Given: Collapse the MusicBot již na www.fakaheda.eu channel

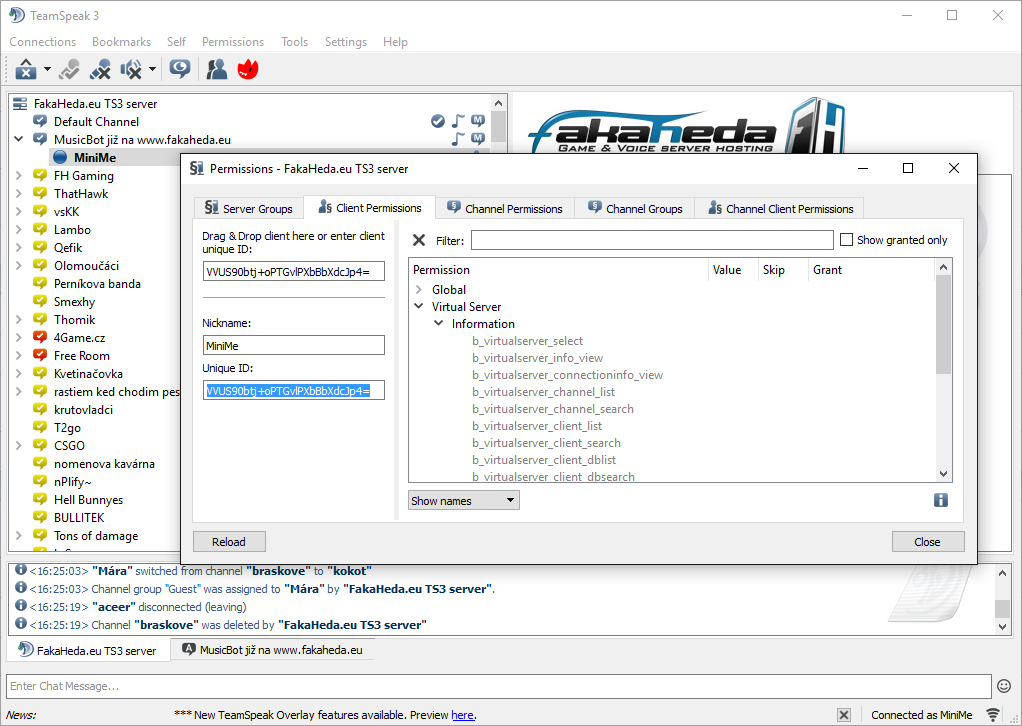Looking at the screenshot, I should click(x=19, y=139).
